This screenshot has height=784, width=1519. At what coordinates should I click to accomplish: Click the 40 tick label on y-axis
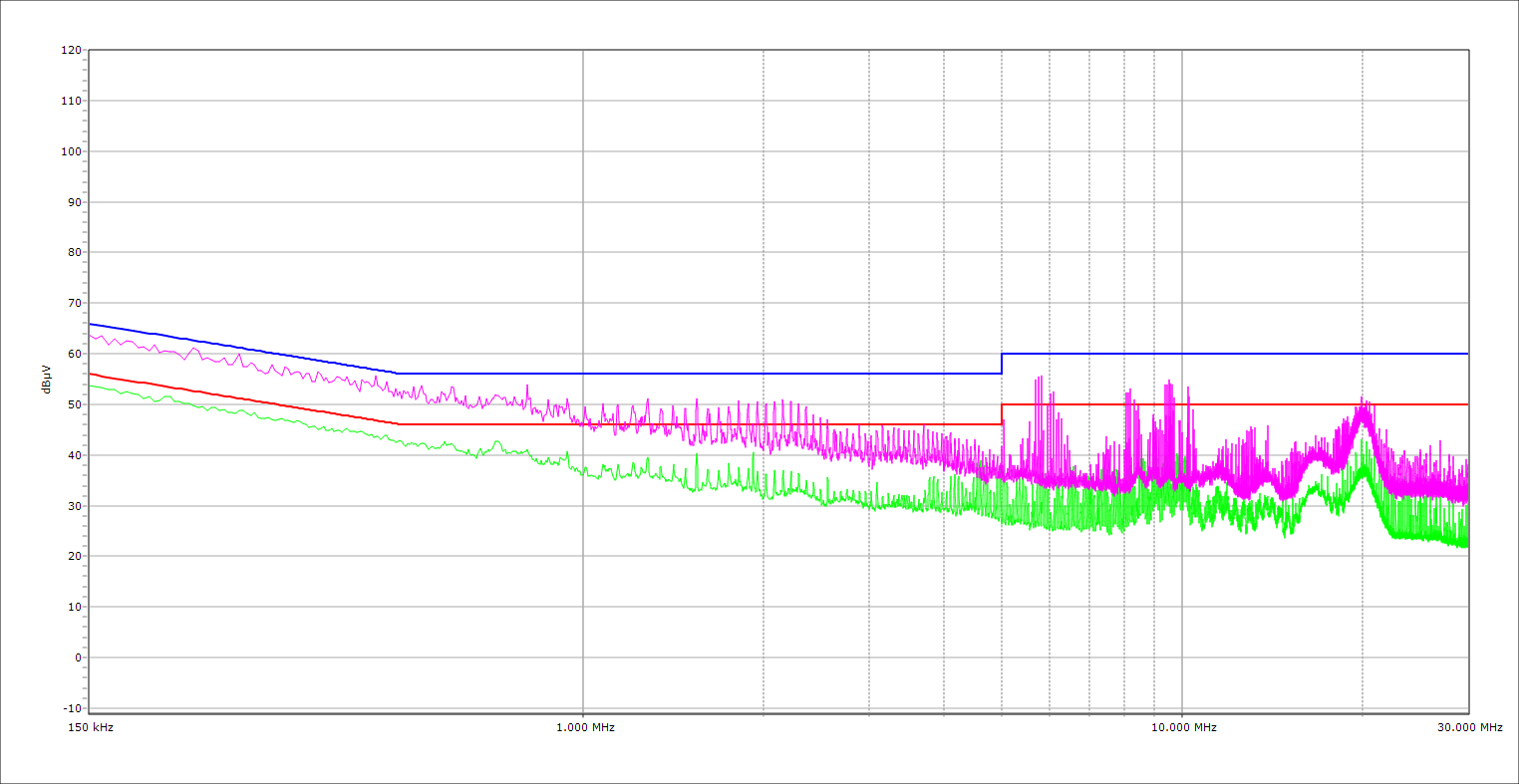coord(73,455)
